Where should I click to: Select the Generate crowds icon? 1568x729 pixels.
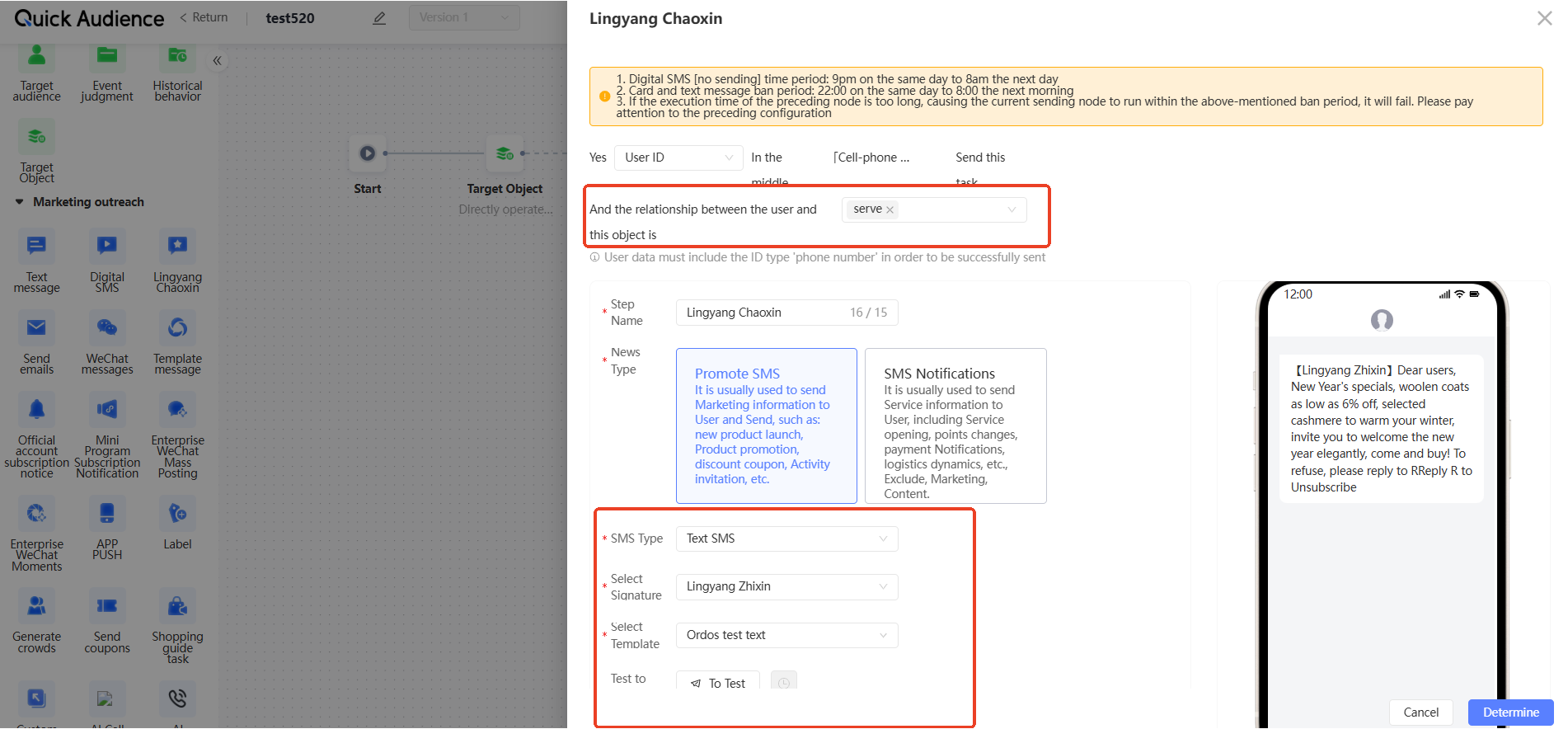[x=36, y=606]
